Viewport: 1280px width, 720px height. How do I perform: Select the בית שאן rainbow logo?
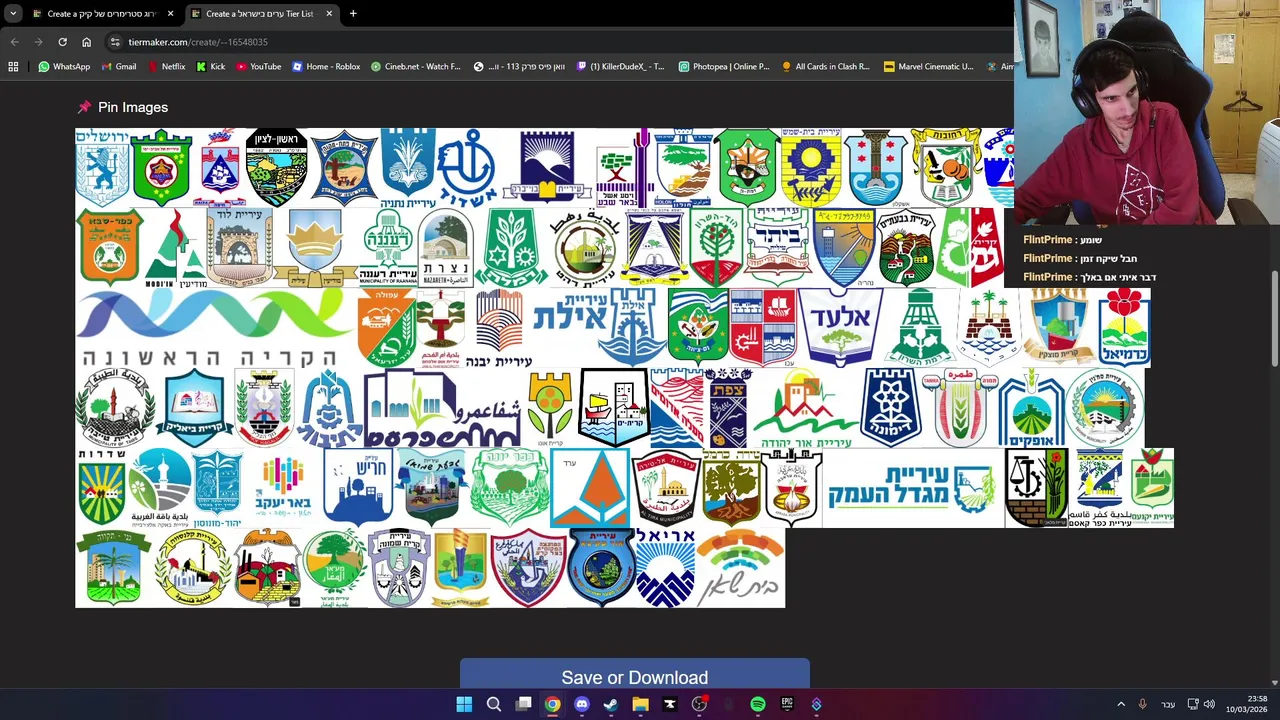pos(740,568)
